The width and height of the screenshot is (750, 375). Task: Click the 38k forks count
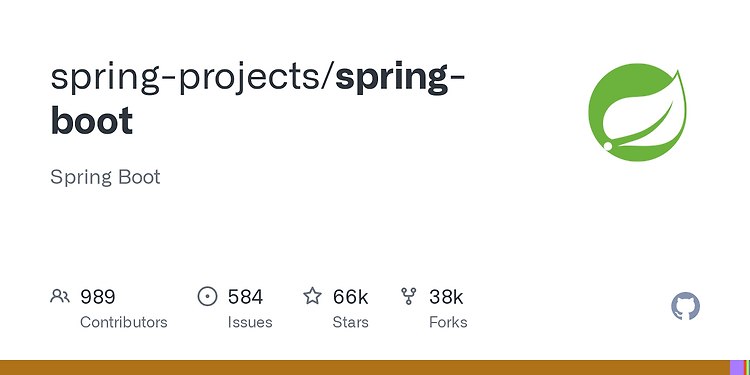(x=446, y=297)
